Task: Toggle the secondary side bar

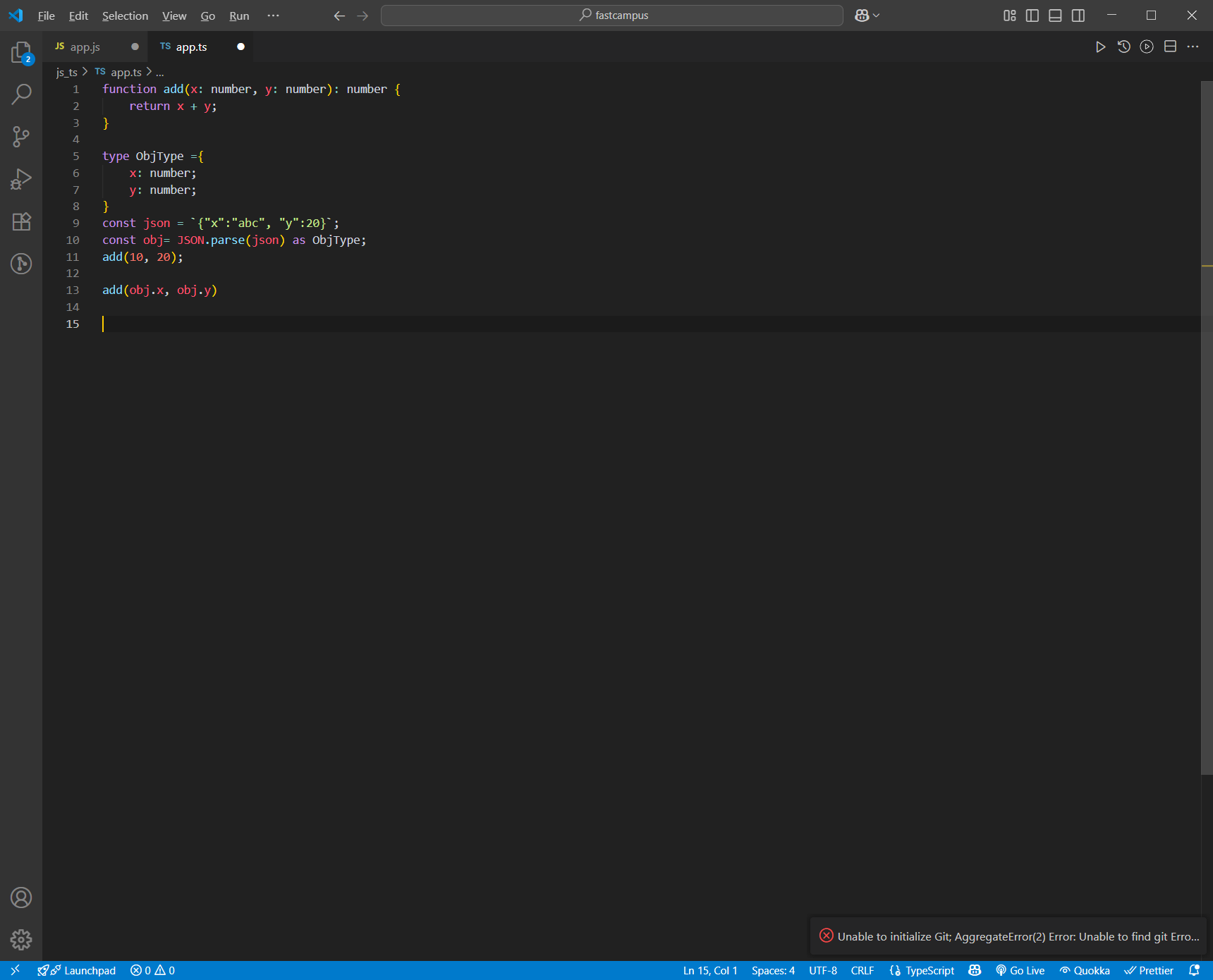Action: [x=1078, y=16]
